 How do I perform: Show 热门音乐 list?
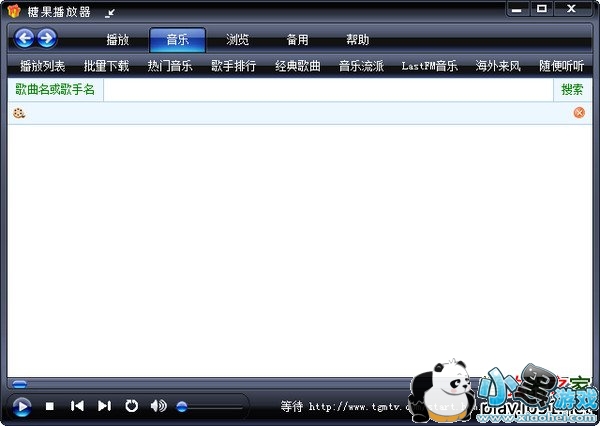(x=170, y=66)
